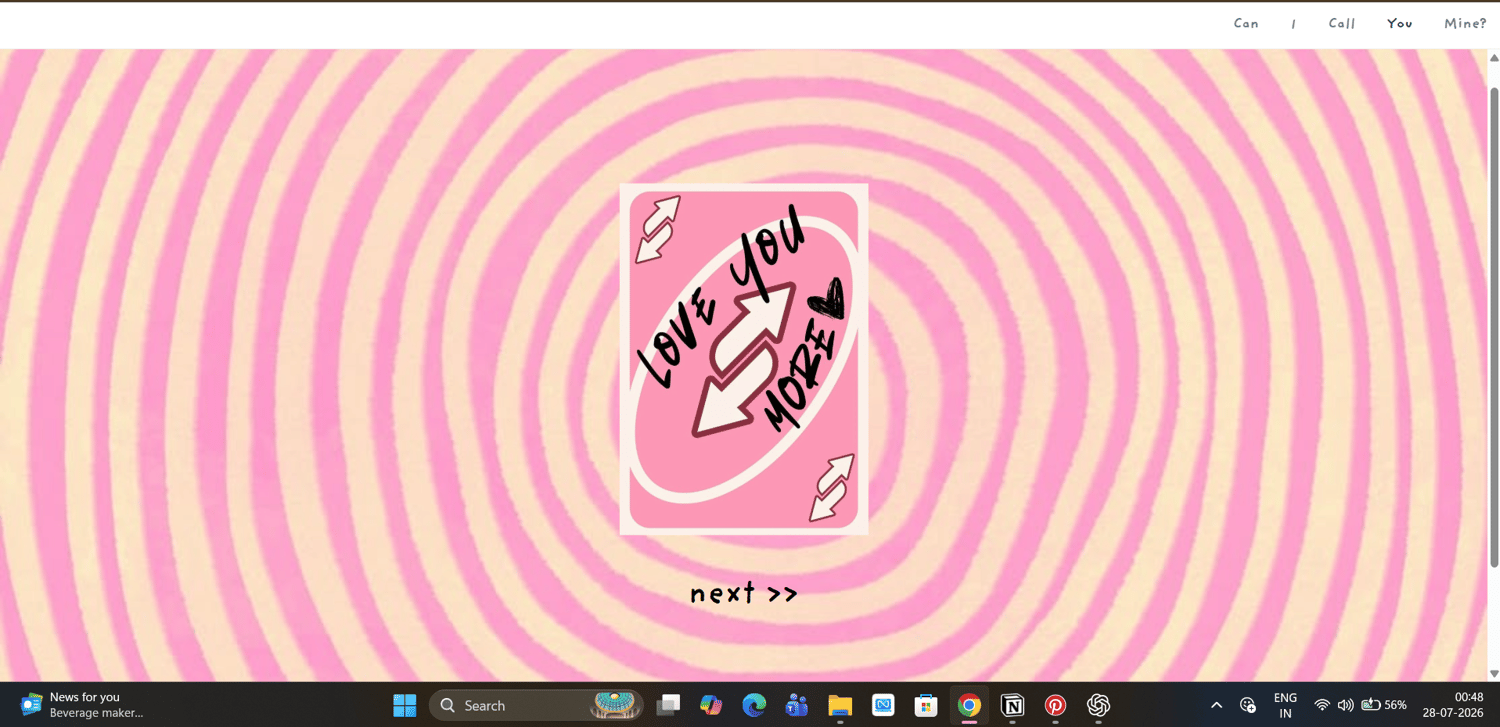This screenshot has width=1500, height=727.
Task: Open Wi-Fi network settings in tray
Action: pos(1322,705)
